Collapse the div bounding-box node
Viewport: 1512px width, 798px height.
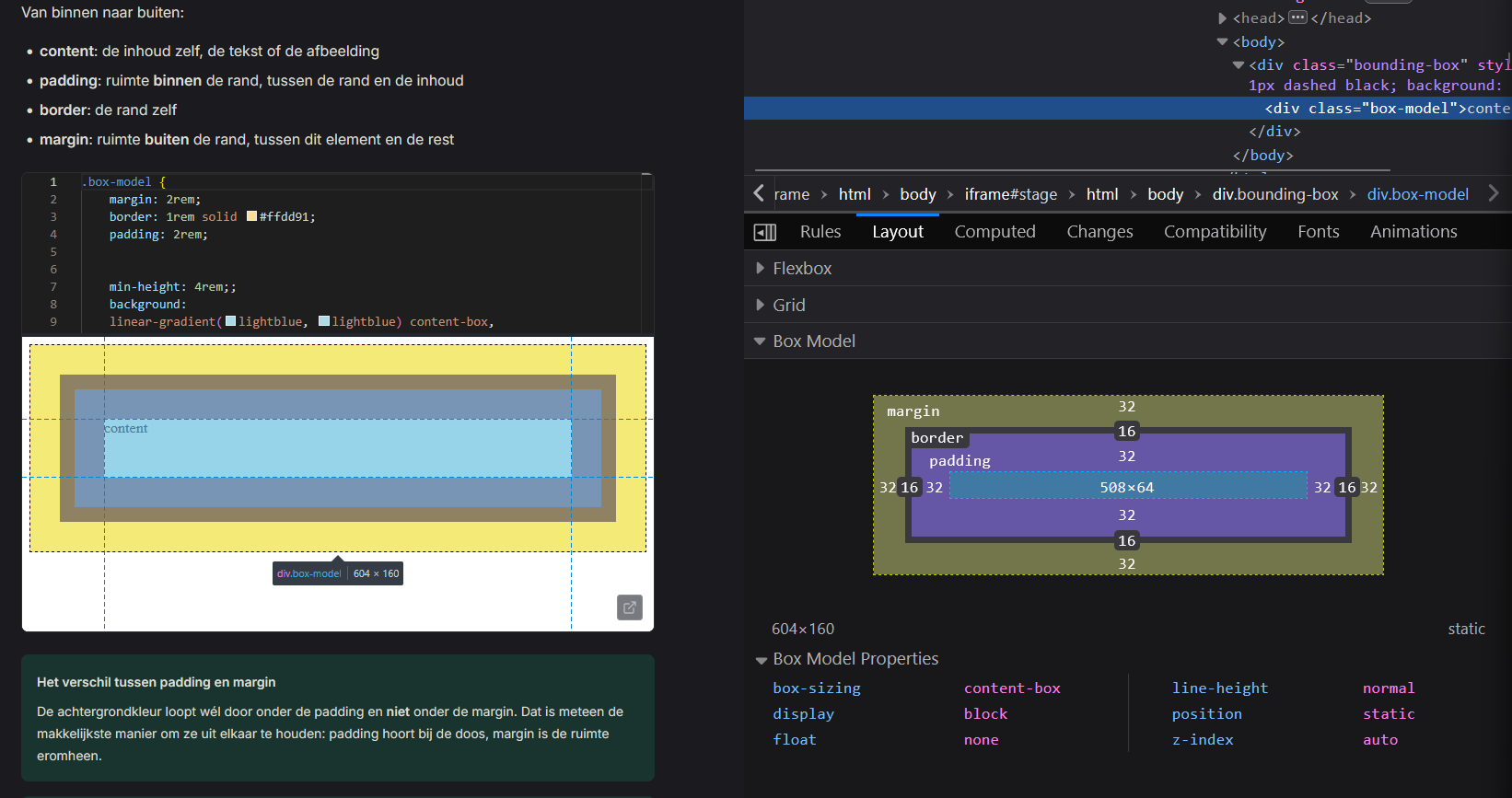pyautogui.click(x=1239, y=65)
